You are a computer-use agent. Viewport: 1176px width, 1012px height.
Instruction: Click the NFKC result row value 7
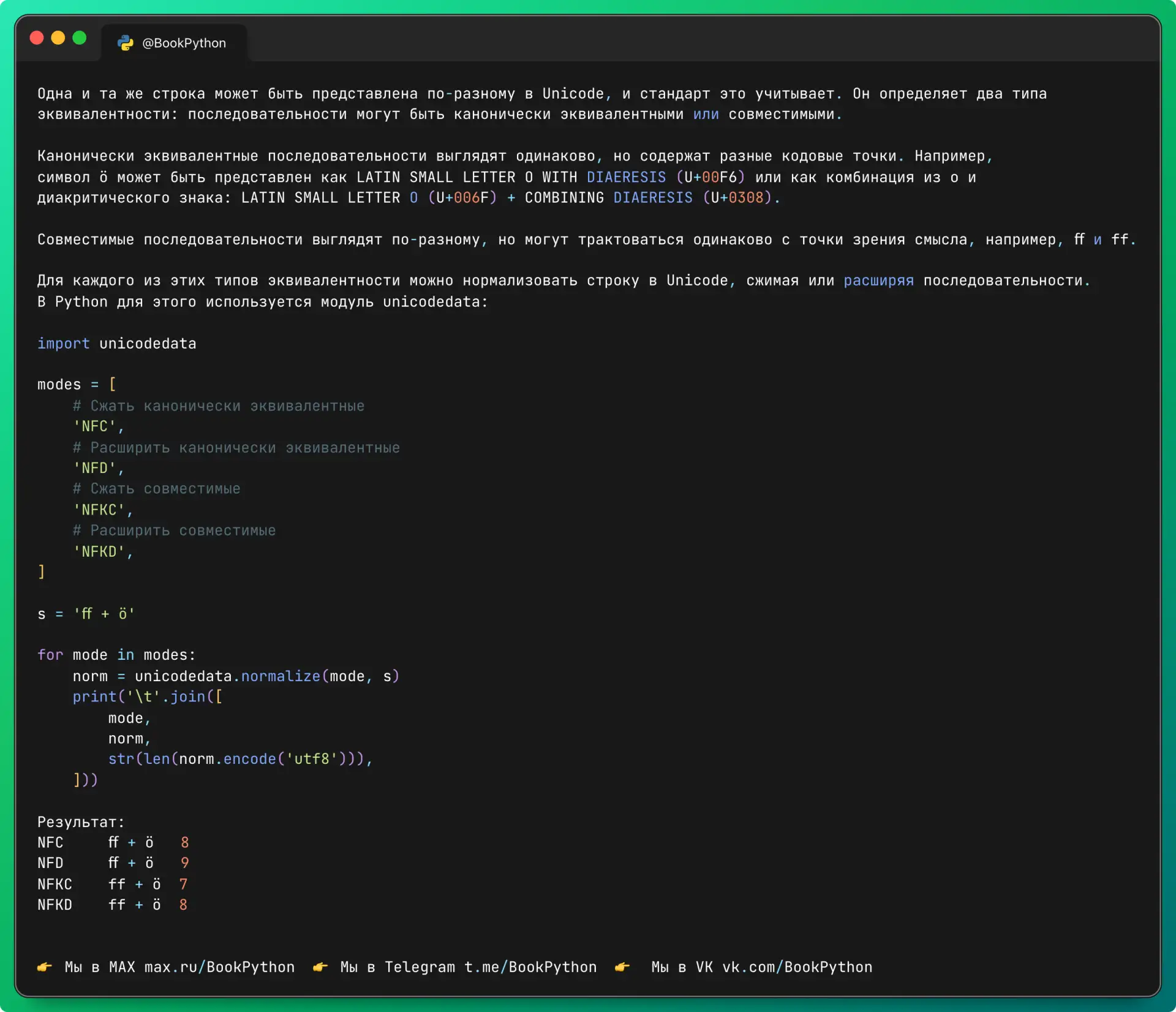[183, 885]
